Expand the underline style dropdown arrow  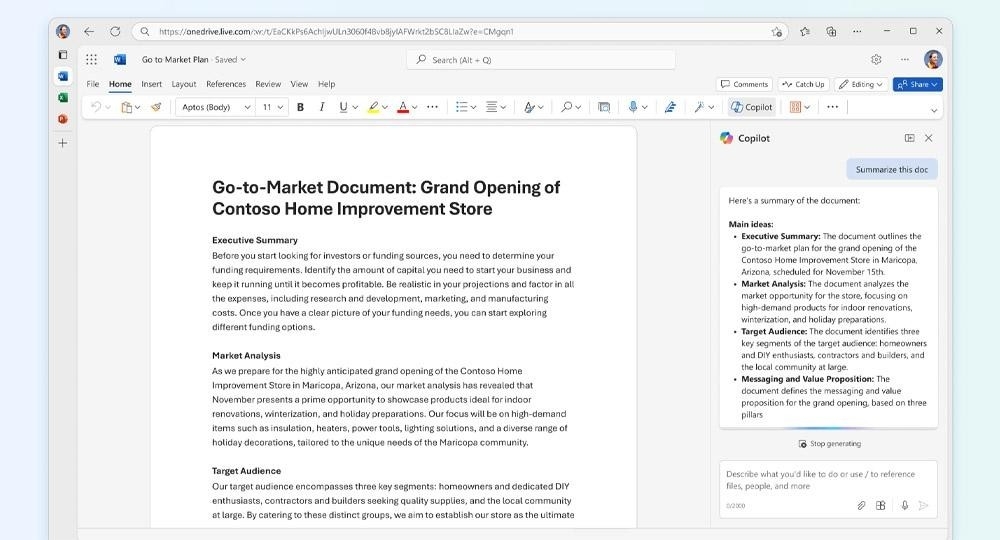[x=355, y=107]
